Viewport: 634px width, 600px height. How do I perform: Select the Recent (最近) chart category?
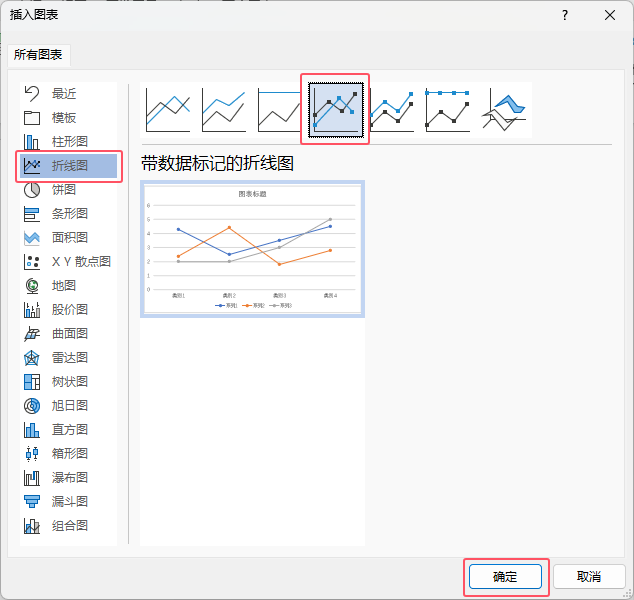[68, 94]
